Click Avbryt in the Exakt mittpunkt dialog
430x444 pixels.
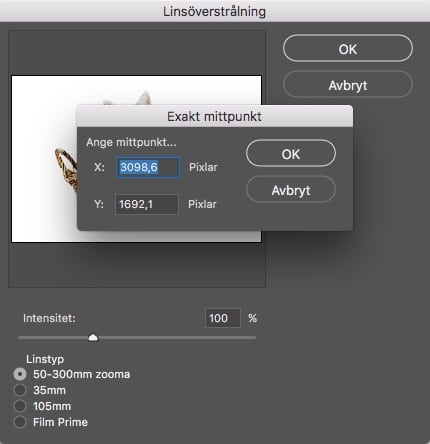click(291, 190)
